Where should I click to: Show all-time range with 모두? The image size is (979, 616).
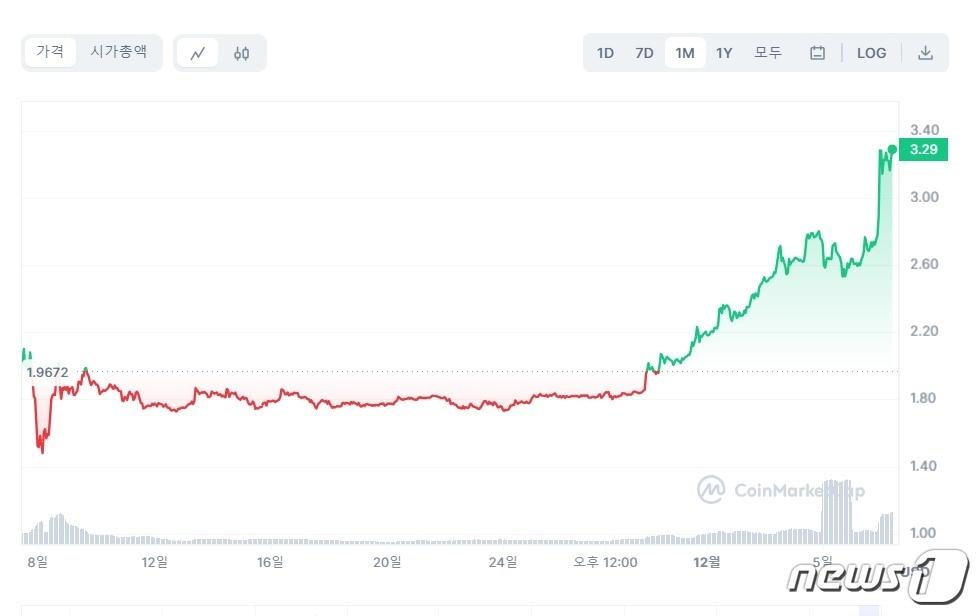point(768,53)
